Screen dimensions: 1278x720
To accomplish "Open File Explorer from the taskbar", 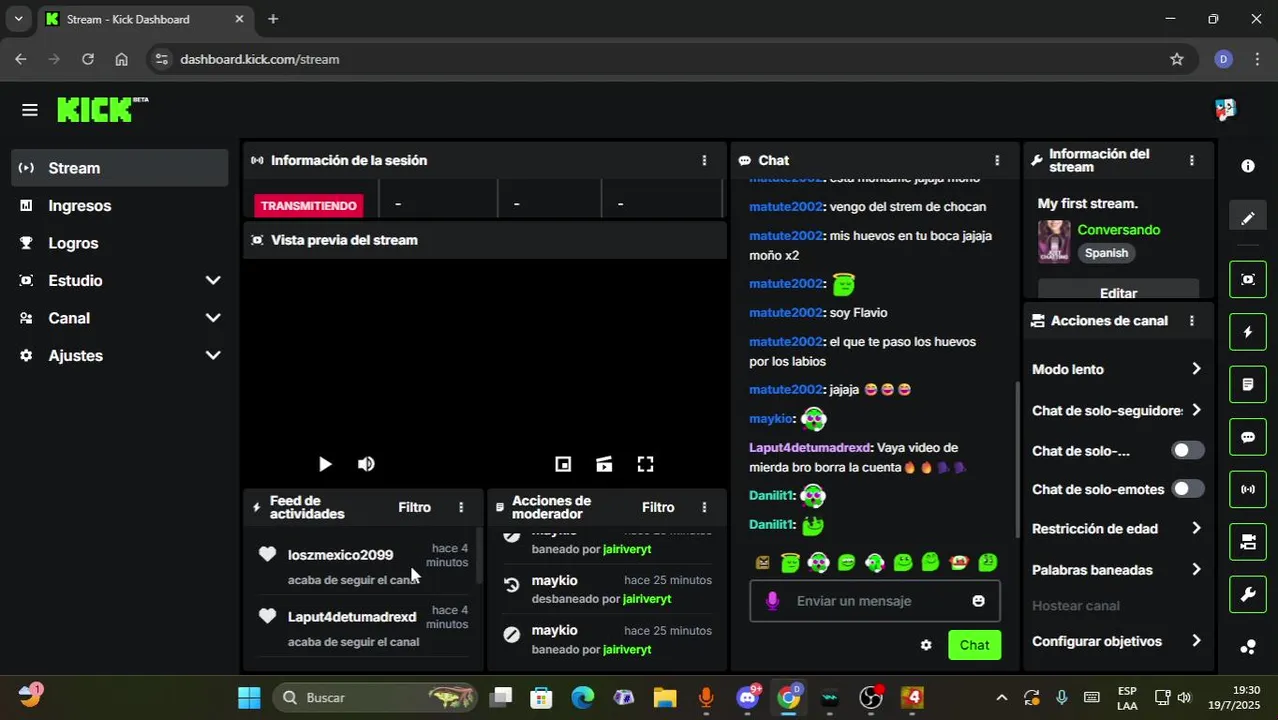I will pyautogui.click(x=664, y=697).
